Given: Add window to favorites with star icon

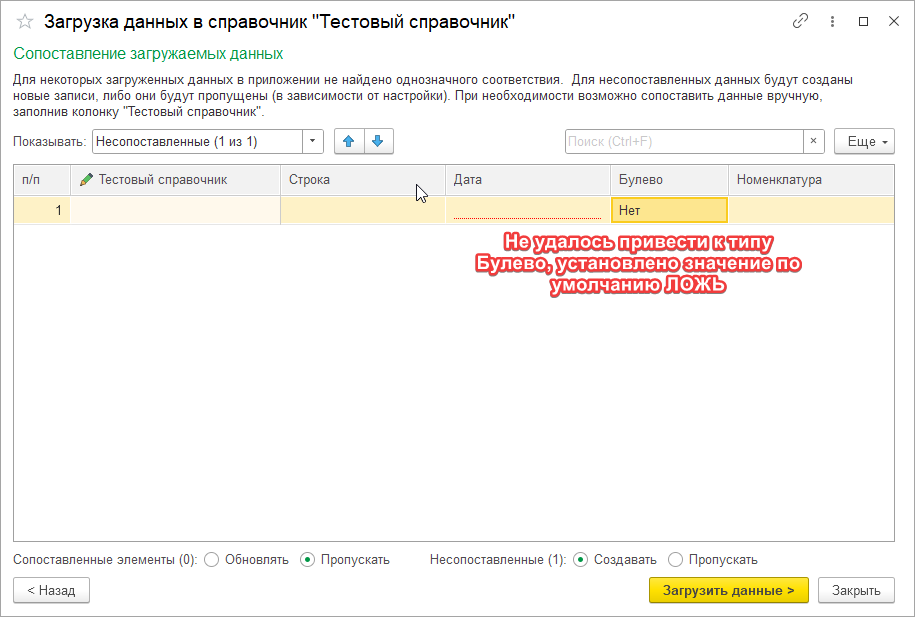Looking at the screenshot, I should pyautogui.click(x=25, y=21).
